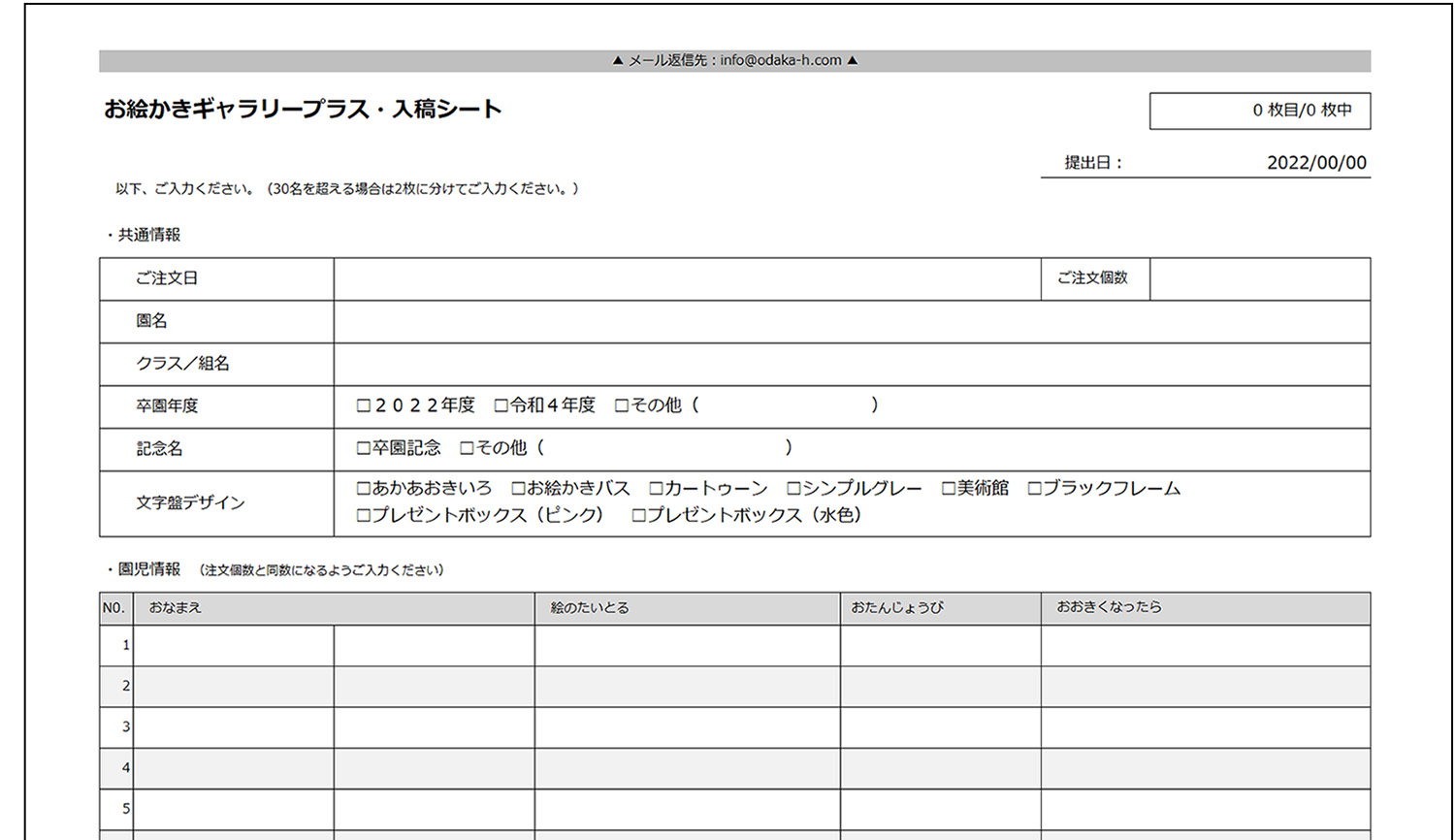Click the ご注文日 input cell
The height and width of the screenshot is (840, 1455).
[x=688, y=279]
